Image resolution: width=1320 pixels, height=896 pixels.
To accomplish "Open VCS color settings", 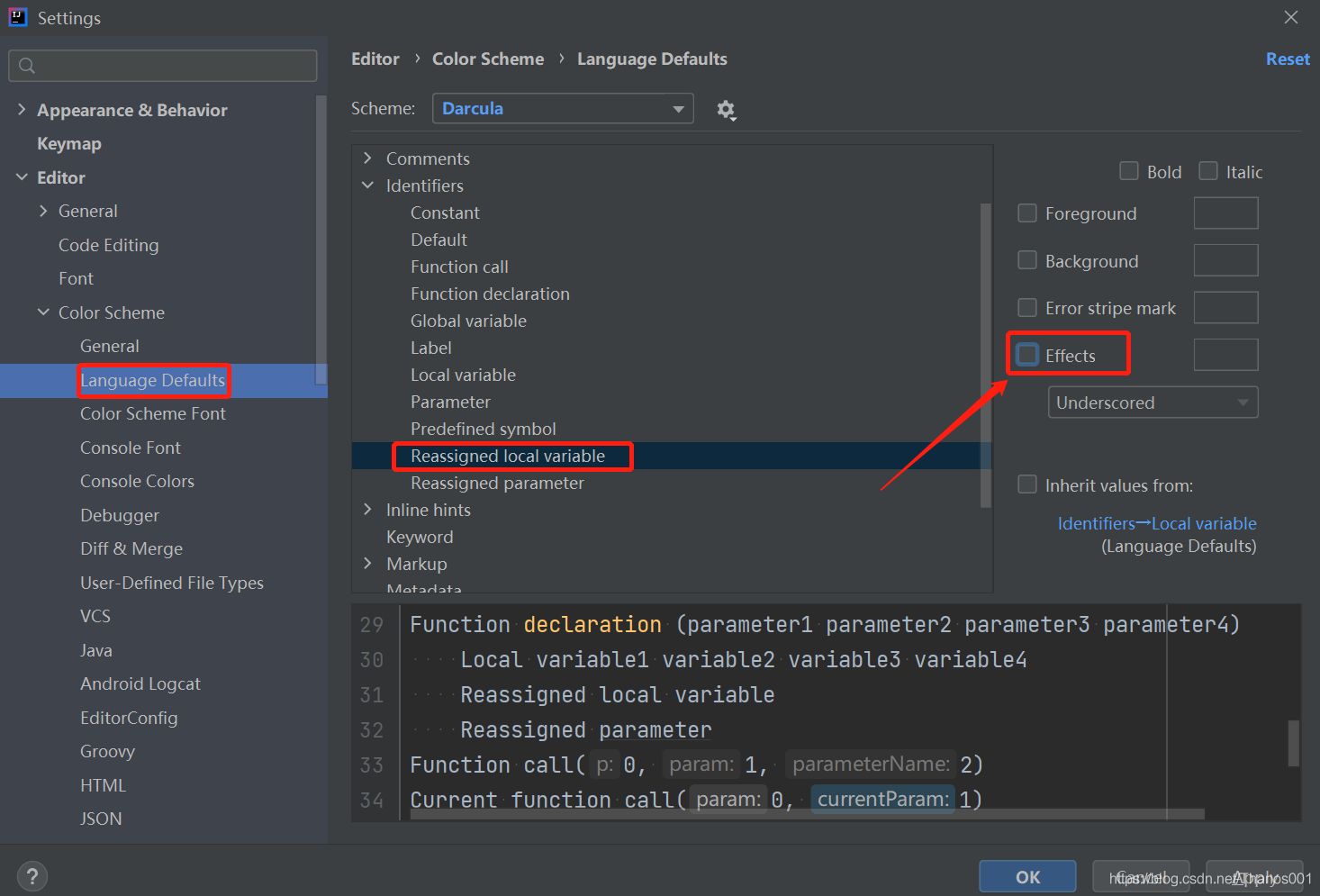I will [x=95, y=617].
